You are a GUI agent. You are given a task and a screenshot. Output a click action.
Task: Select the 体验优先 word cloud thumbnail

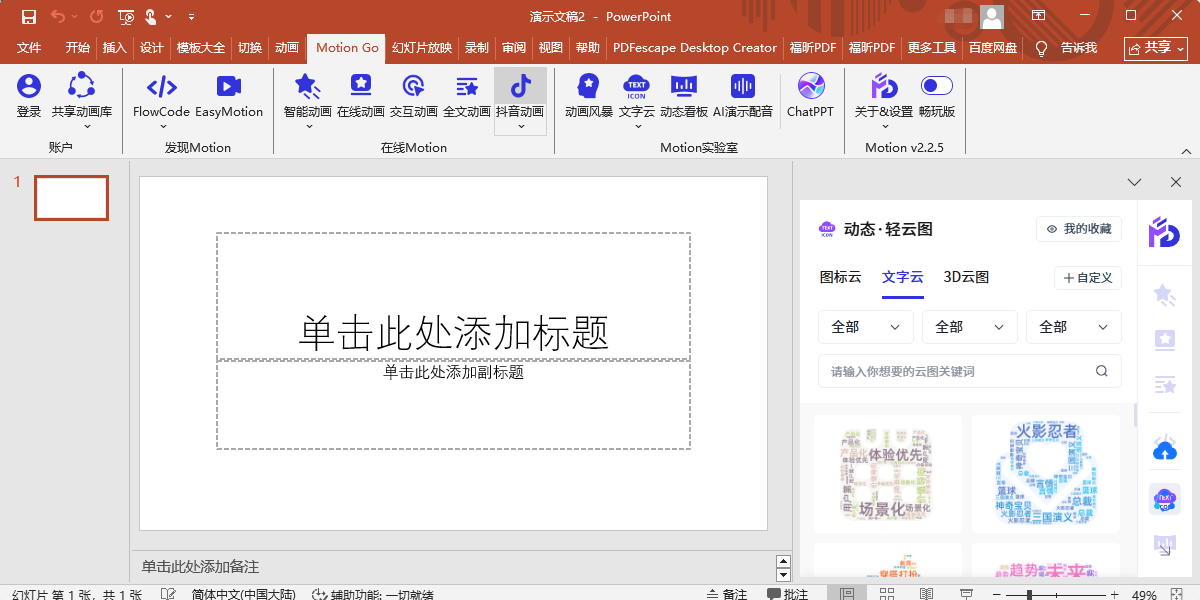tap(888, 474)
